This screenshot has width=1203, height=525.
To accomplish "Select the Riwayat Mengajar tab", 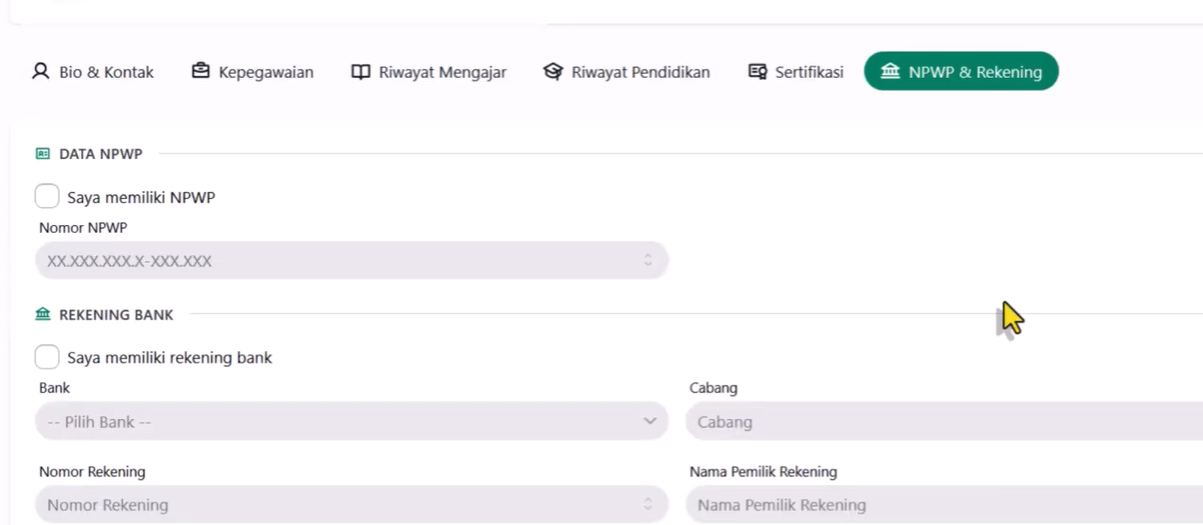I will tap(442, 72).
